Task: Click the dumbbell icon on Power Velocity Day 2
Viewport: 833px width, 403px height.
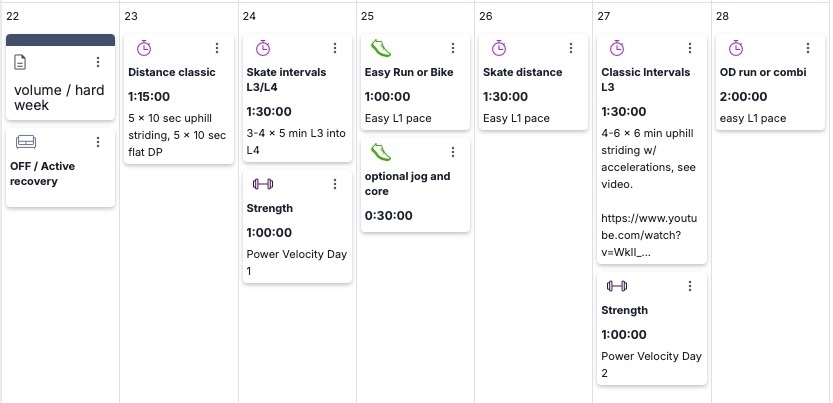Action: tap(617, 286)
